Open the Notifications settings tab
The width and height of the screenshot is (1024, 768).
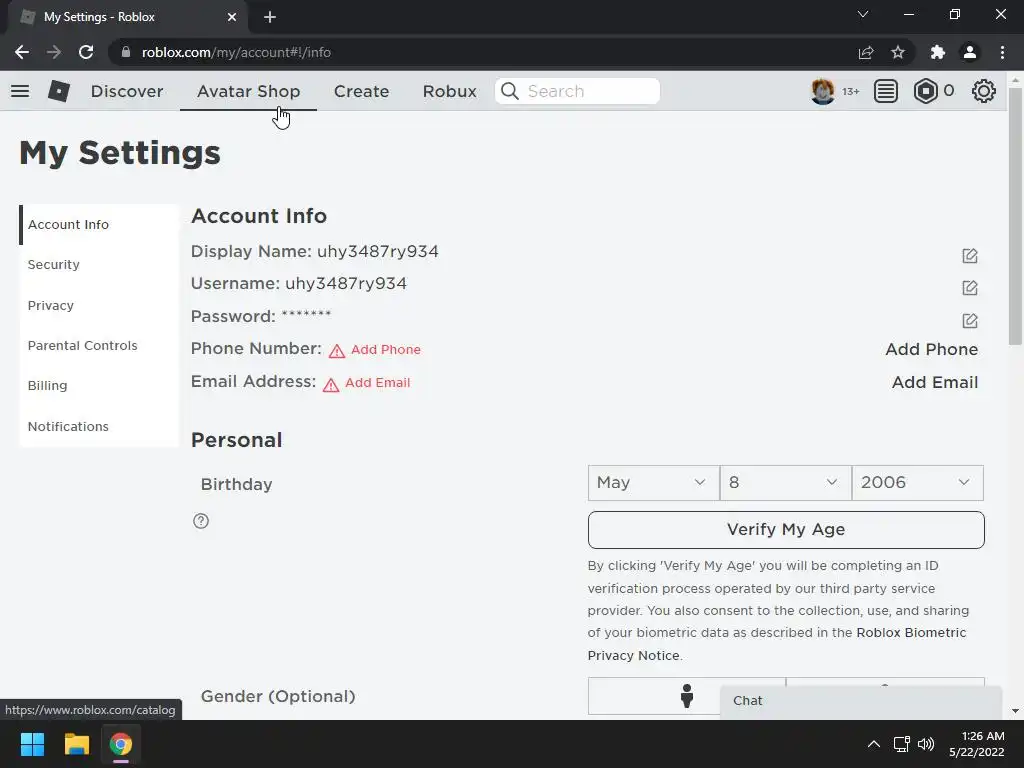click(99, 426)
